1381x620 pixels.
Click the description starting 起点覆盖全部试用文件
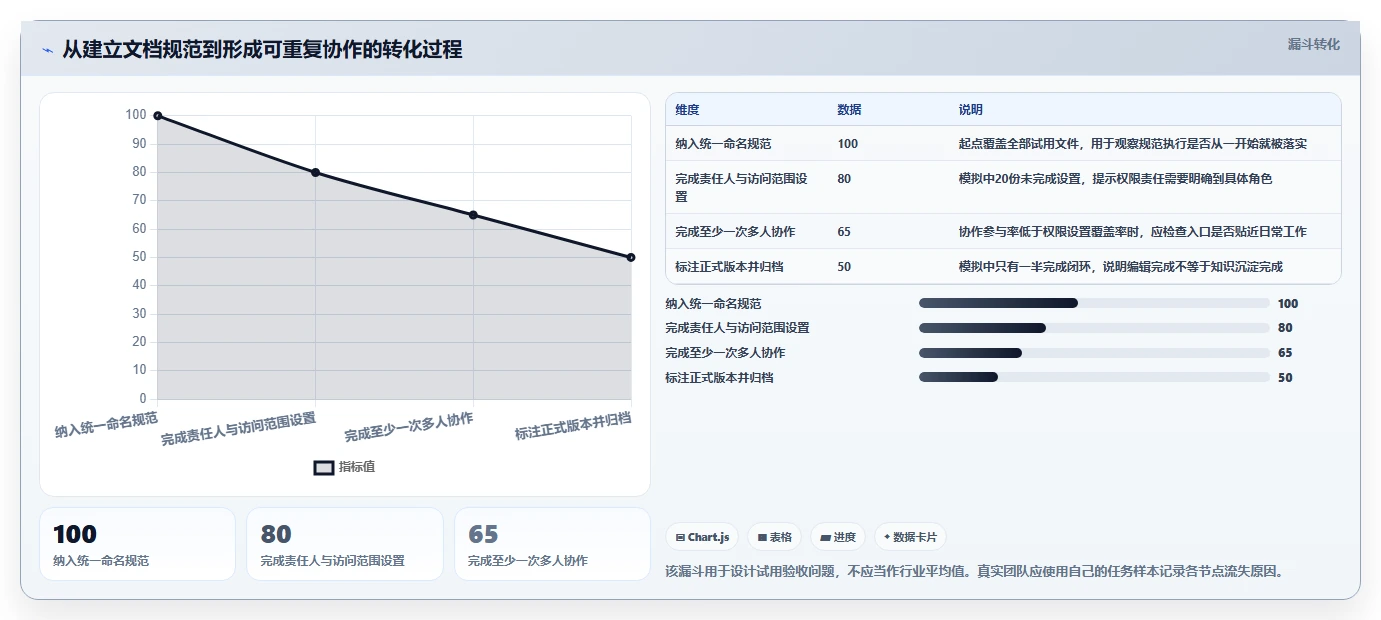tap(1133, 144)
